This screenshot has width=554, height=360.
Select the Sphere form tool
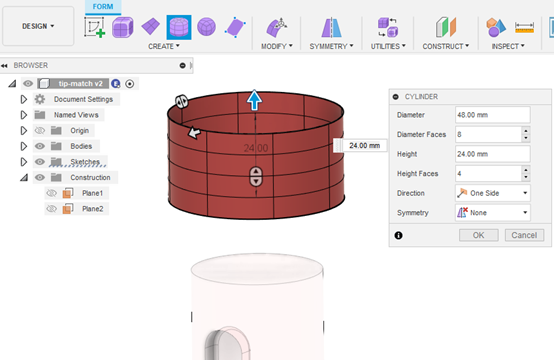point(206,27)
